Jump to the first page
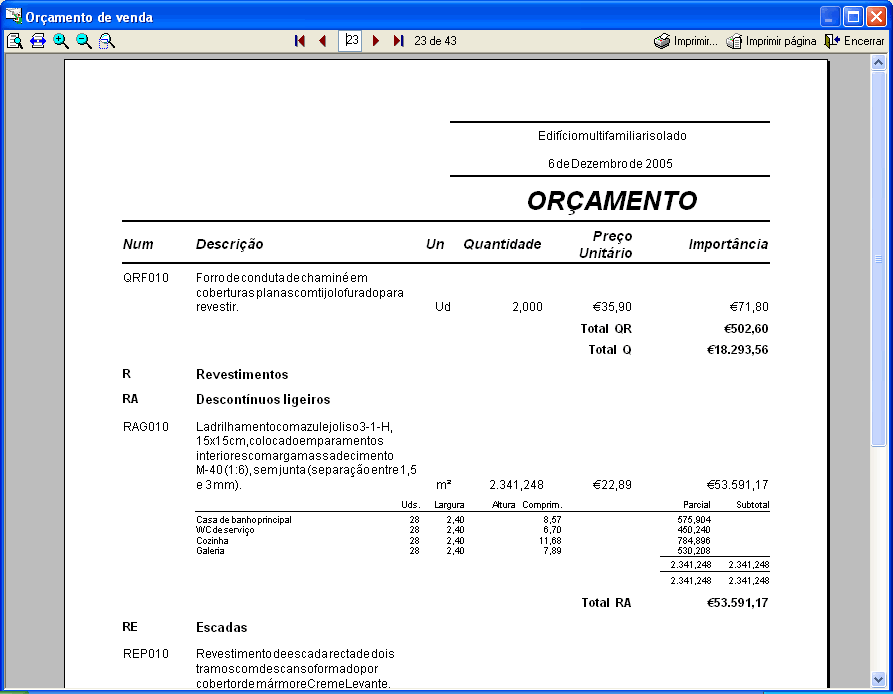Viewport: 893px width, 694px height. (299, 41)
